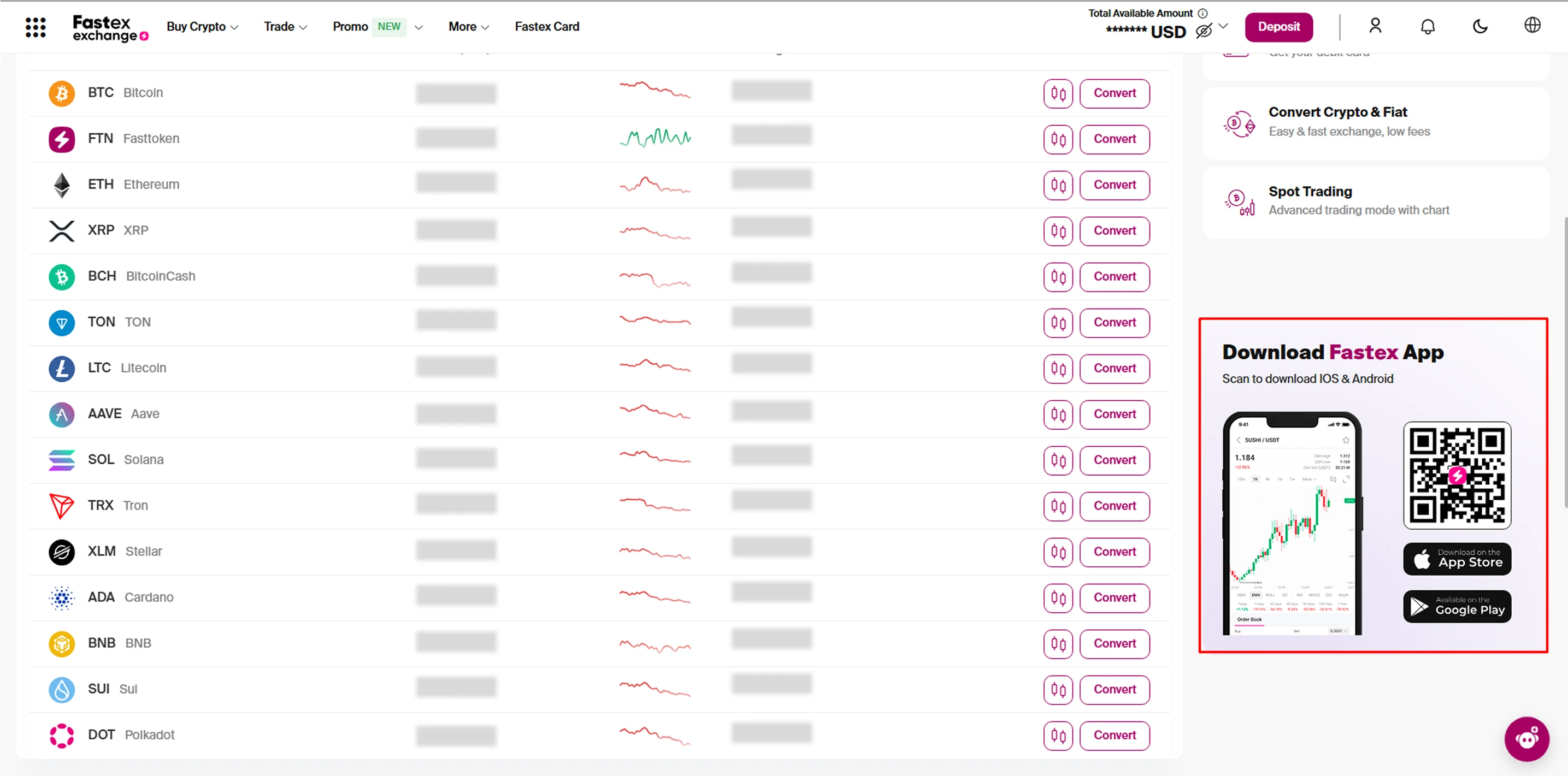Screen dimensions: 1568x776
Task: Click Convert button for TON
Action: pyautogui.click(x=1114, y=323)
